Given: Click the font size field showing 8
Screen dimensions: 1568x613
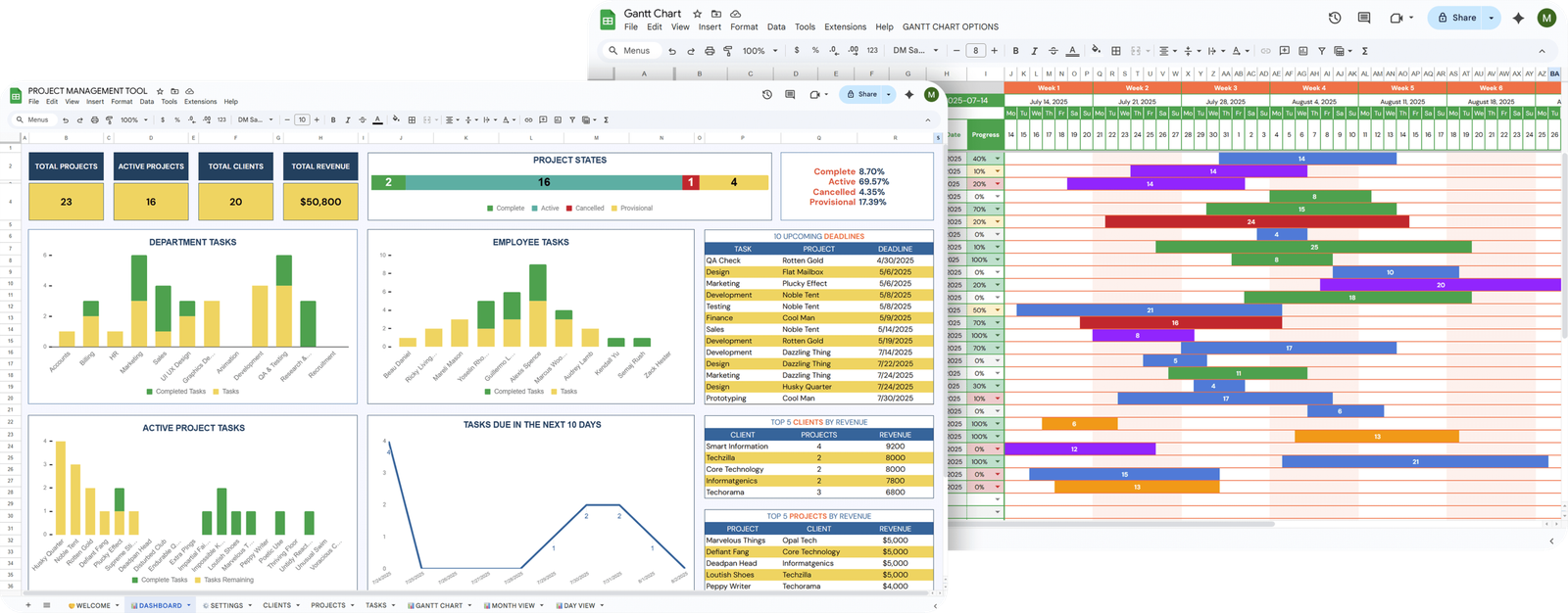Looking at the screenshot, I should [975, 51].
